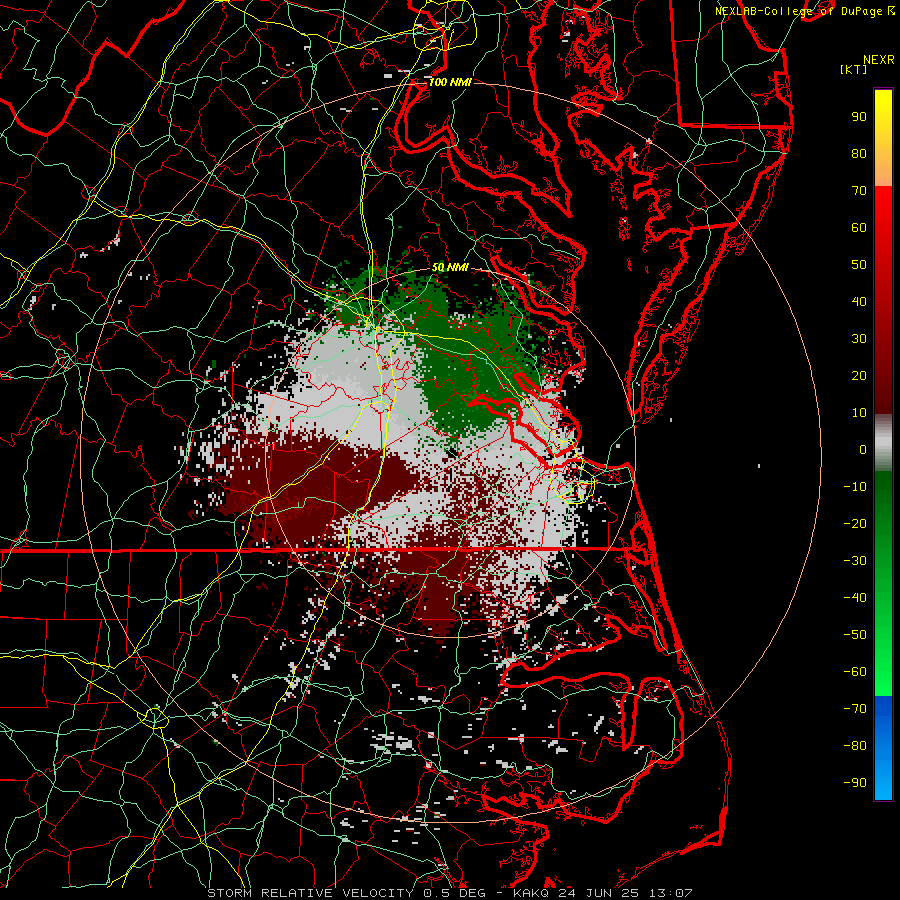
Task: Click the gray zero-velocity segment of the color bar
Action: tap(883, 443)
